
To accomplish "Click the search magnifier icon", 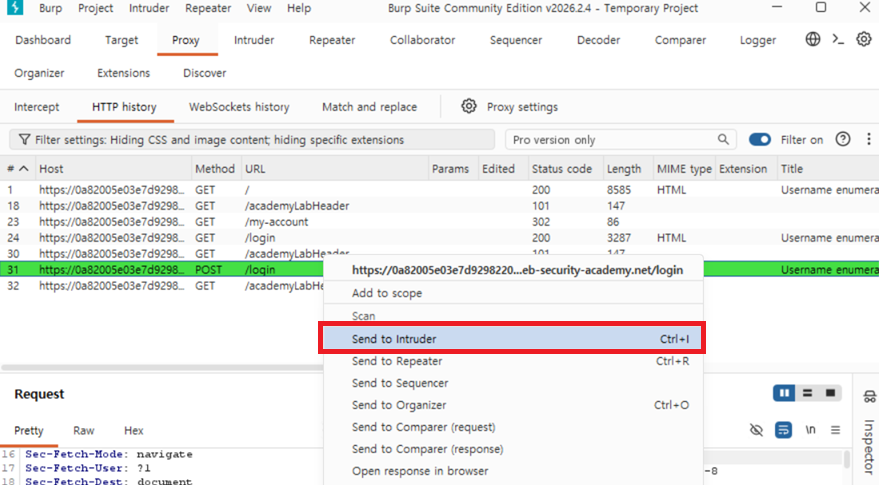I will [723, 140].
